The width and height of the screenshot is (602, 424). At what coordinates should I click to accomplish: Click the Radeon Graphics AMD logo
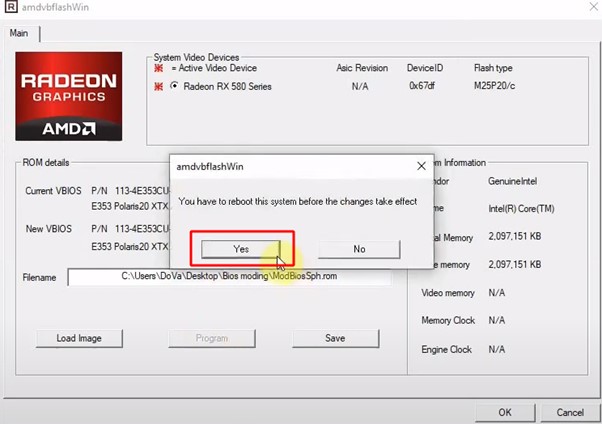click(x=69, y=95)
